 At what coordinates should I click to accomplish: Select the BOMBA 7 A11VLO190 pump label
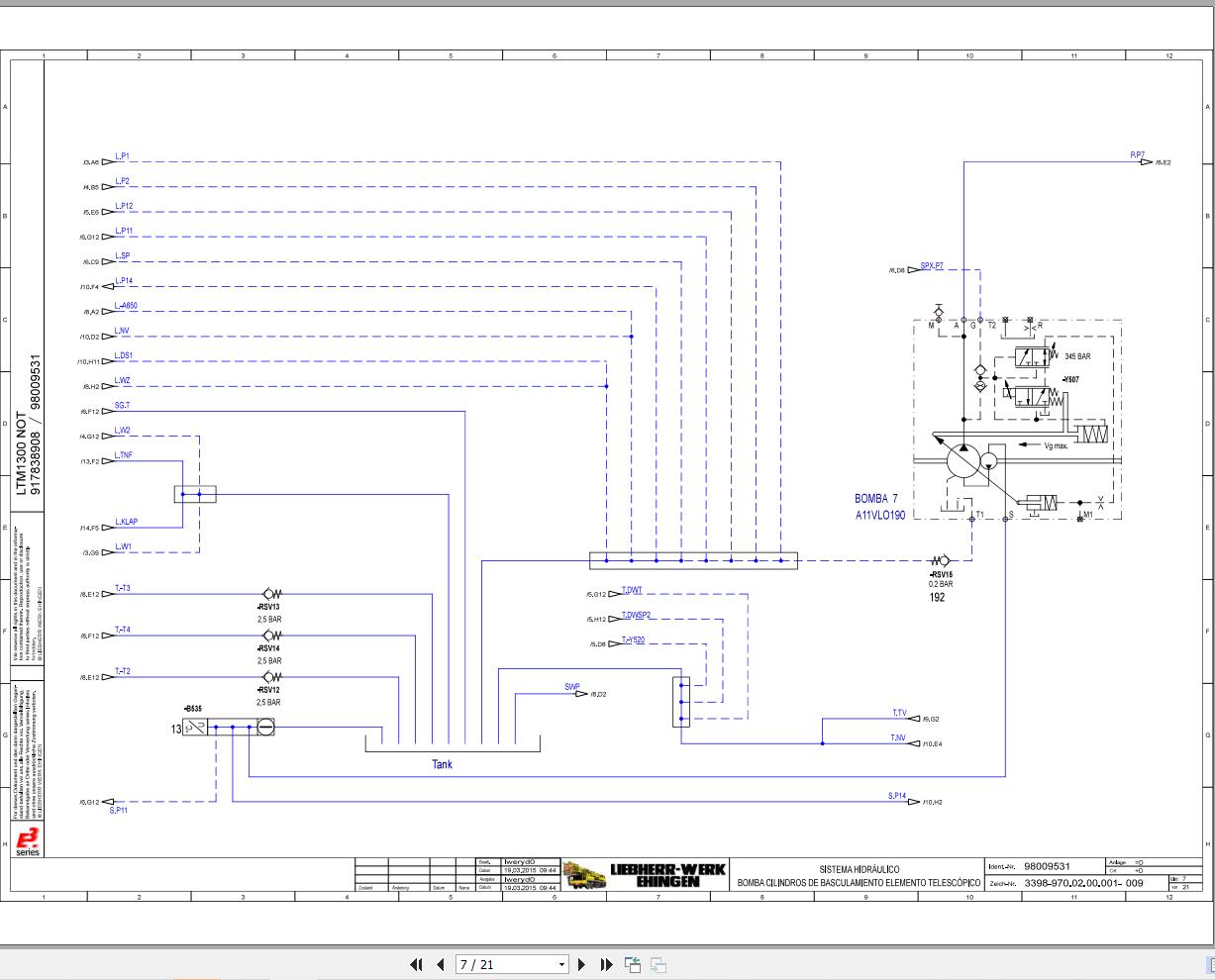click(877, 505)
